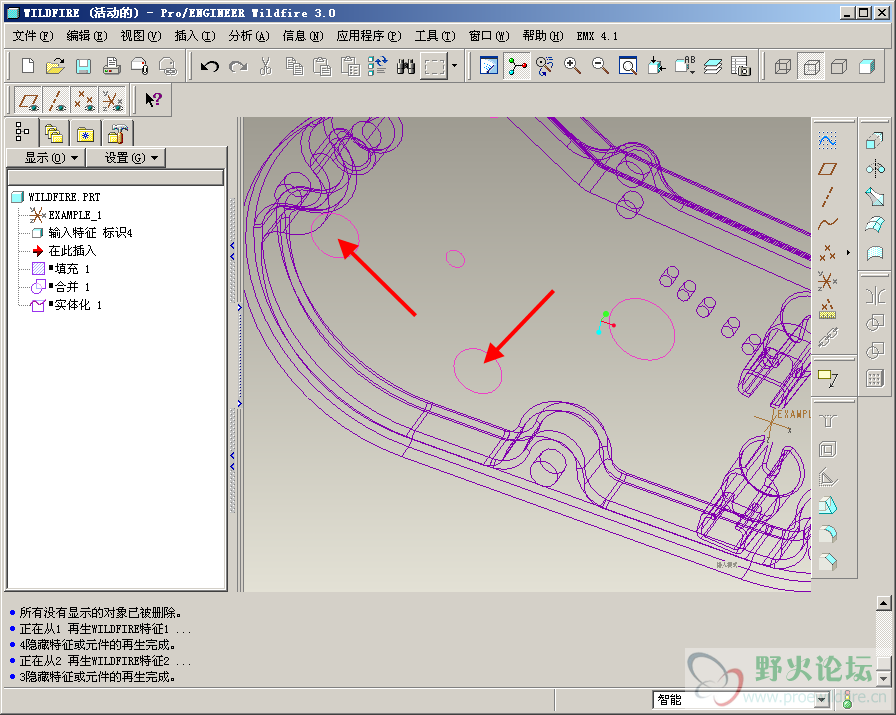Select the Datum Plane tool in right toolbar
Screen dimensions: 896x715
827,169
